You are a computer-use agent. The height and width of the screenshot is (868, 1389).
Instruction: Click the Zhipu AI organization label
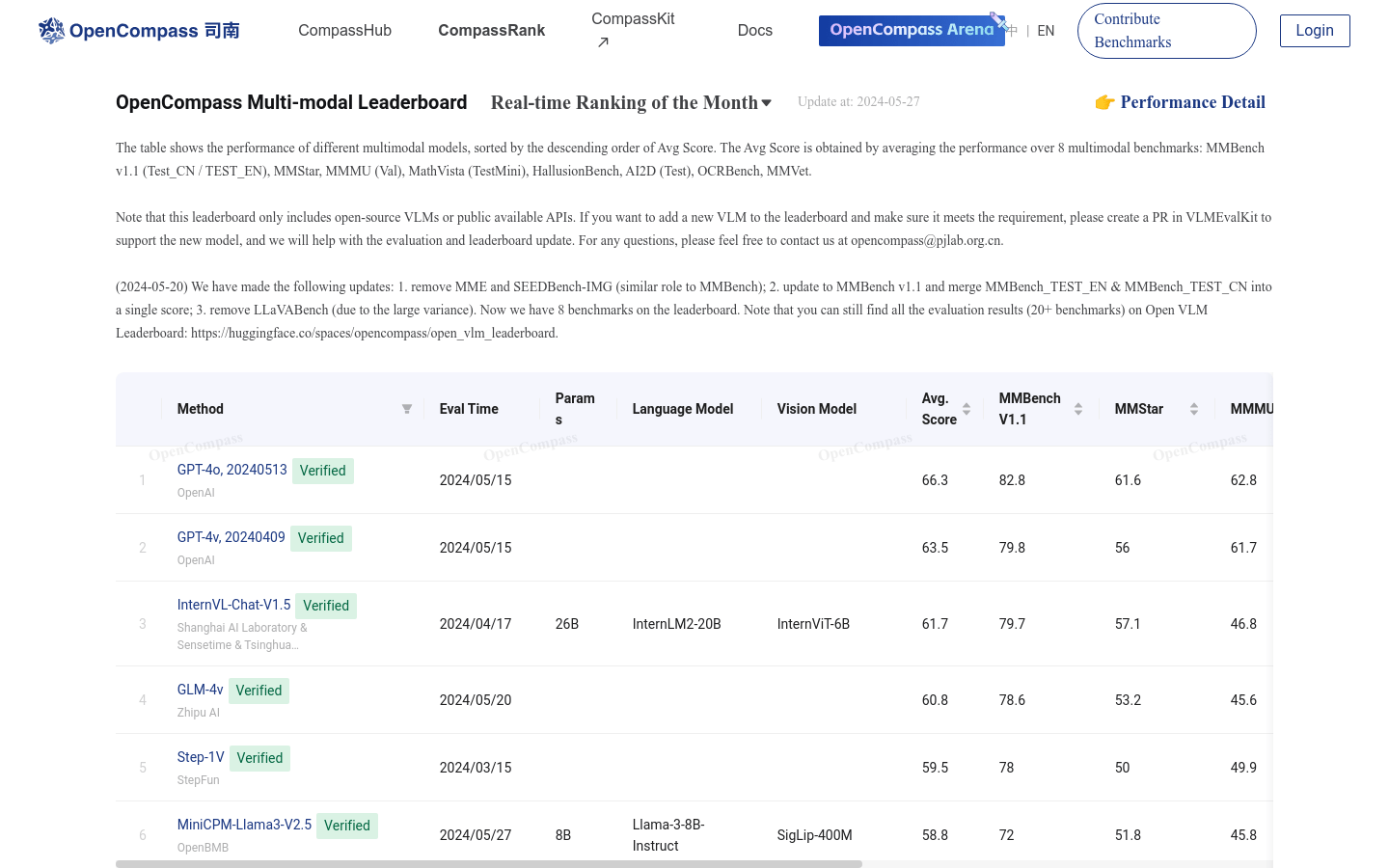click(x=198, y=713)
